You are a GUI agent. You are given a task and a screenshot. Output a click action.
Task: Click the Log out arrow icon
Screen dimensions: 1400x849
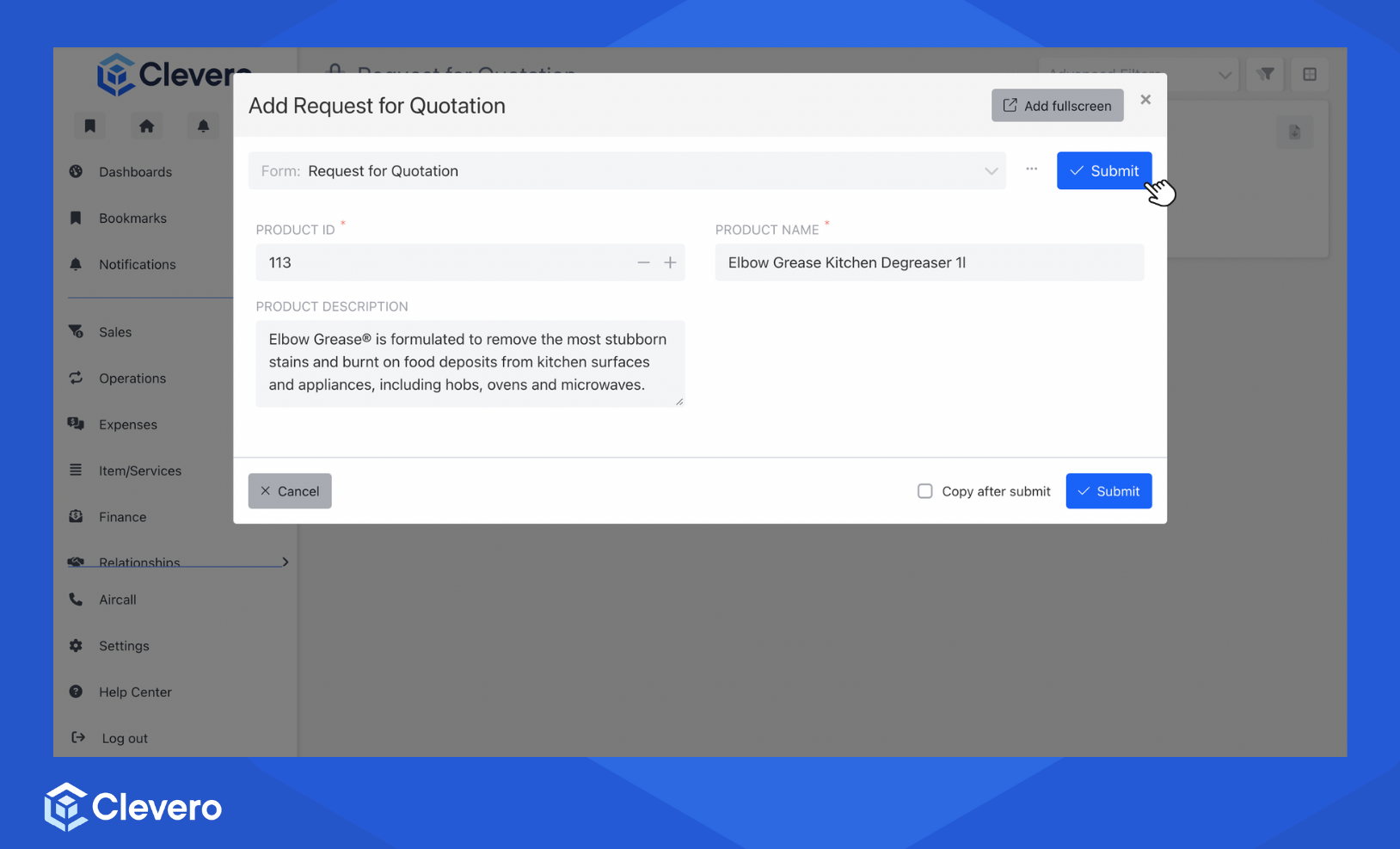click(x=77, y=737)
